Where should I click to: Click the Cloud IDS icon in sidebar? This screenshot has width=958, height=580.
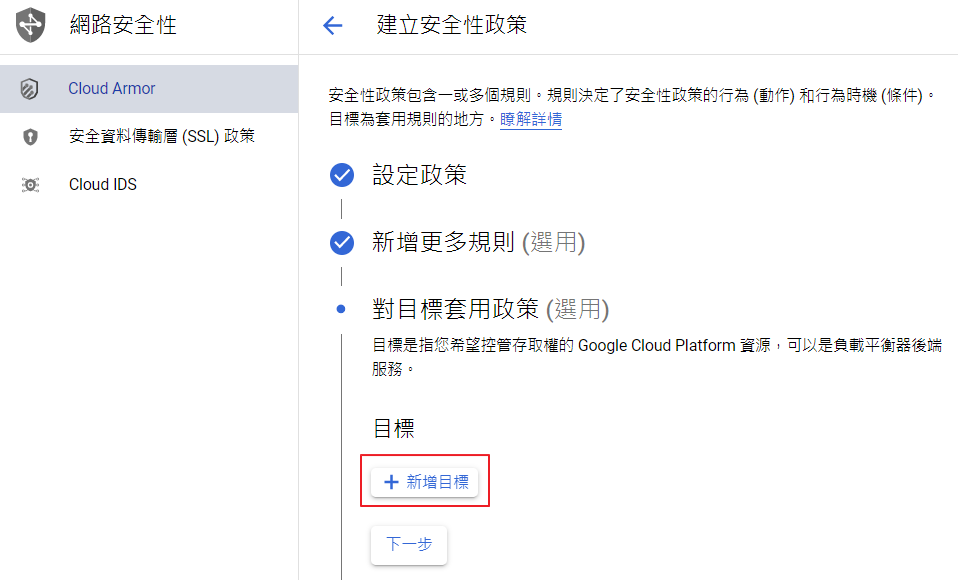point(30,185)
